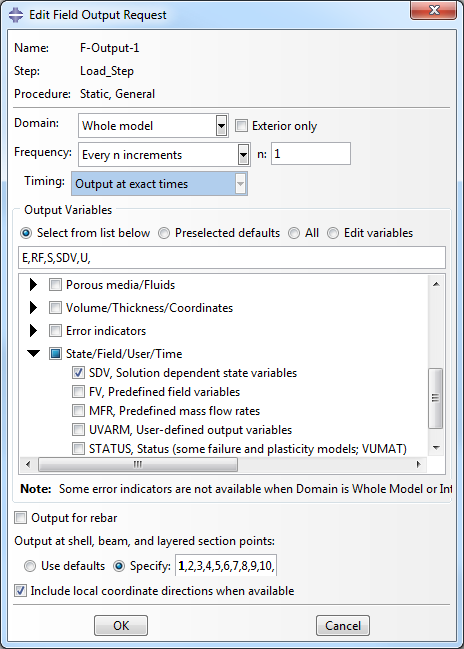
Task: Enable the Output for rebar checkbox
Action: click(20, 518)
